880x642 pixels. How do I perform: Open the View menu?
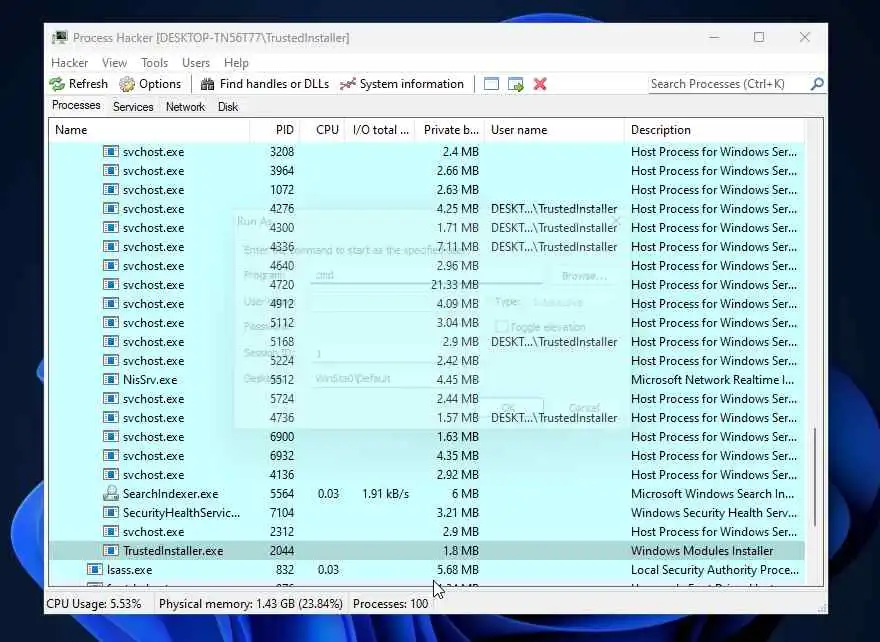click(x=114, y=63)
